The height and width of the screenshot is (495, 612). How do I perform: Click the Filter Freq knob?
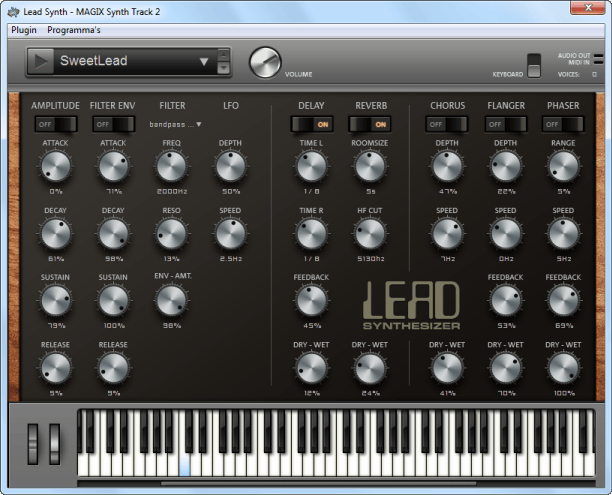[x=171, y=166]
